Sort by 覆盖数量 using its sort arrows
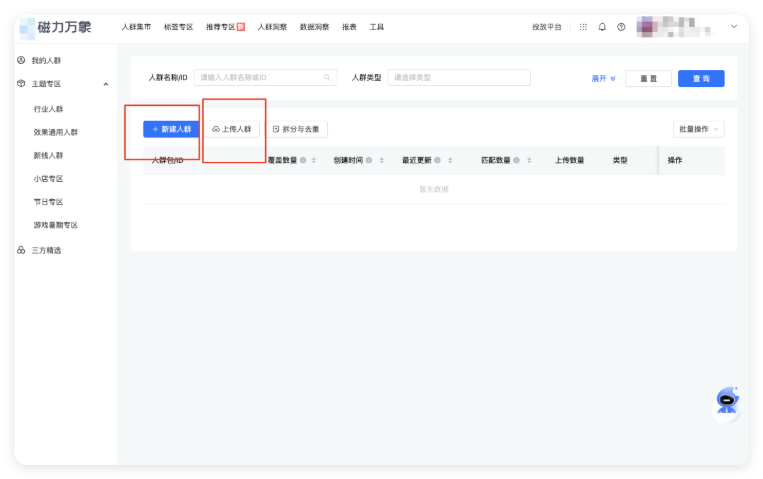 (314, 160)
